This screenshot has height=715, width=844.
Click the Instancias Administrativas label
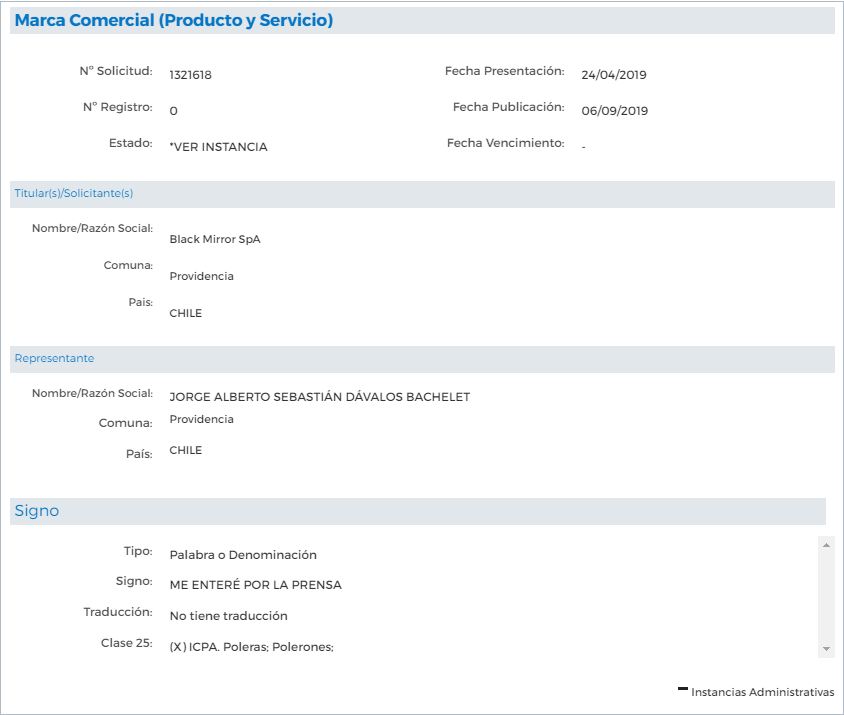pos(762,693)
